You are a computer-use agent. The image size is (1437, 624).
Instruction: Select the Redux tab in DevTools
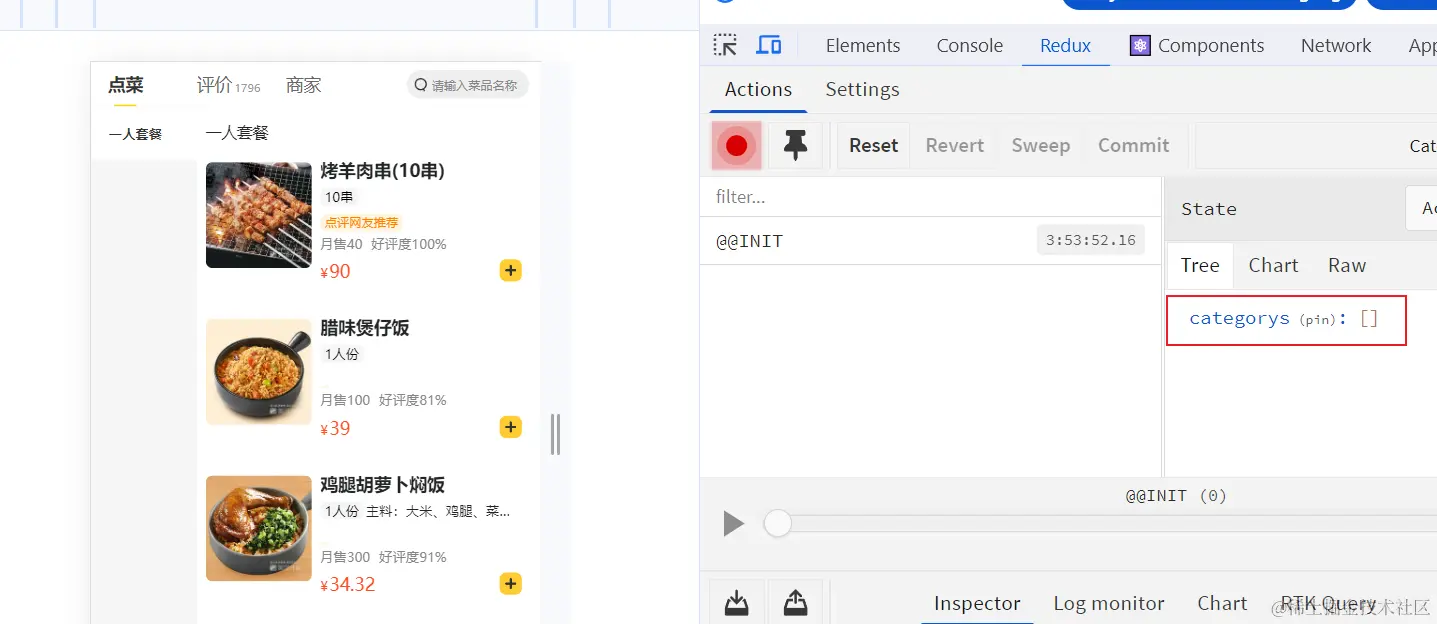(1066, 45)
